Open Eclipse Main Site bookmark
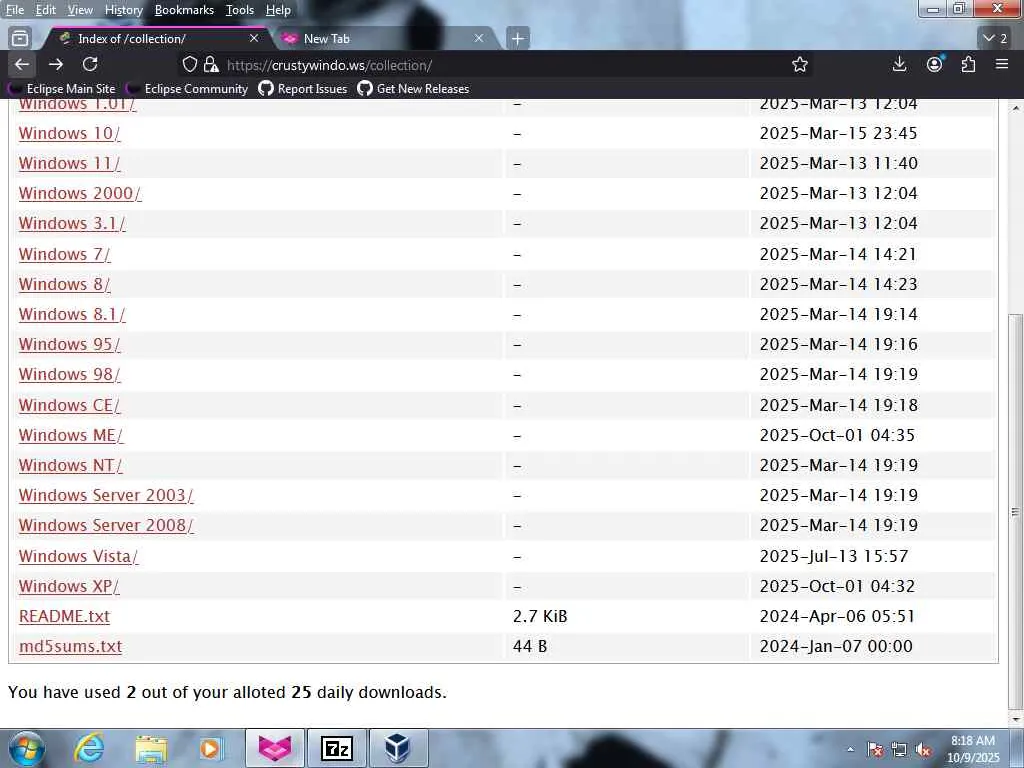Screen dimensions: 1024x768 tap(63, 89)
